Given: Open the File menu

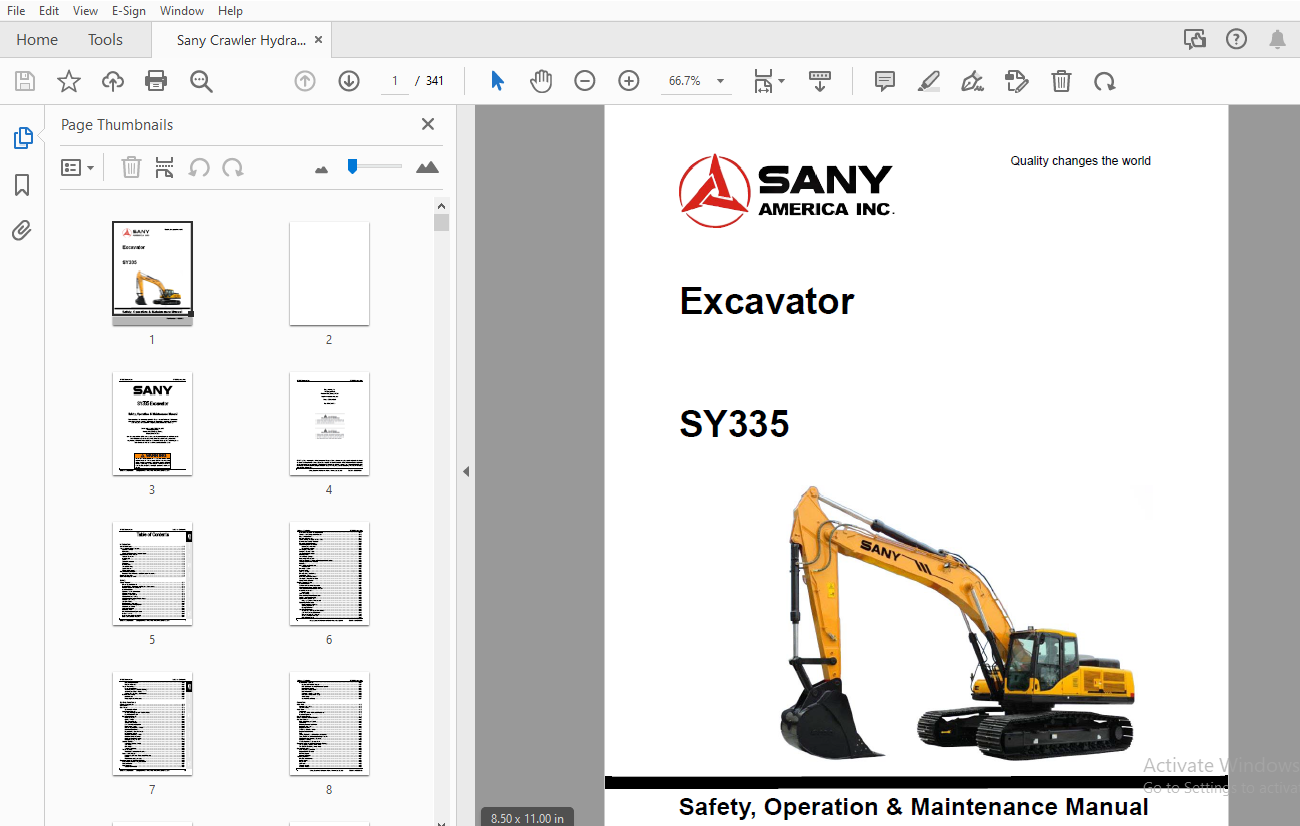Looking at the screenshot, I should [x=16, y=10].
